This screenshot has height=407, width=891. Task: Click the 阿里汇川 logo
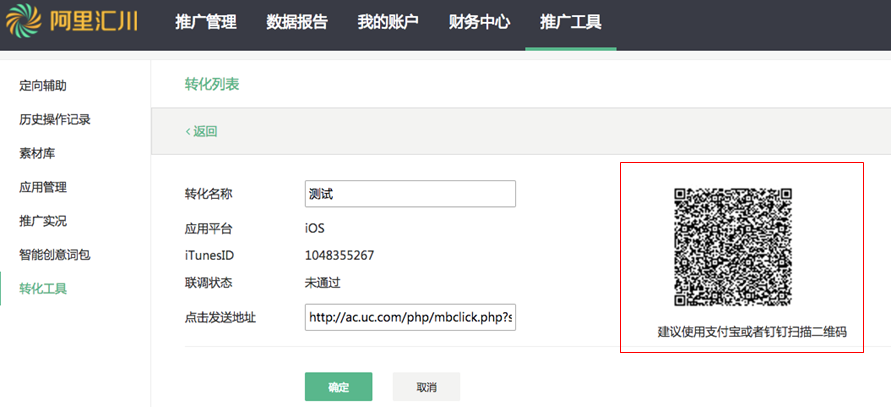tap(72, 20)
